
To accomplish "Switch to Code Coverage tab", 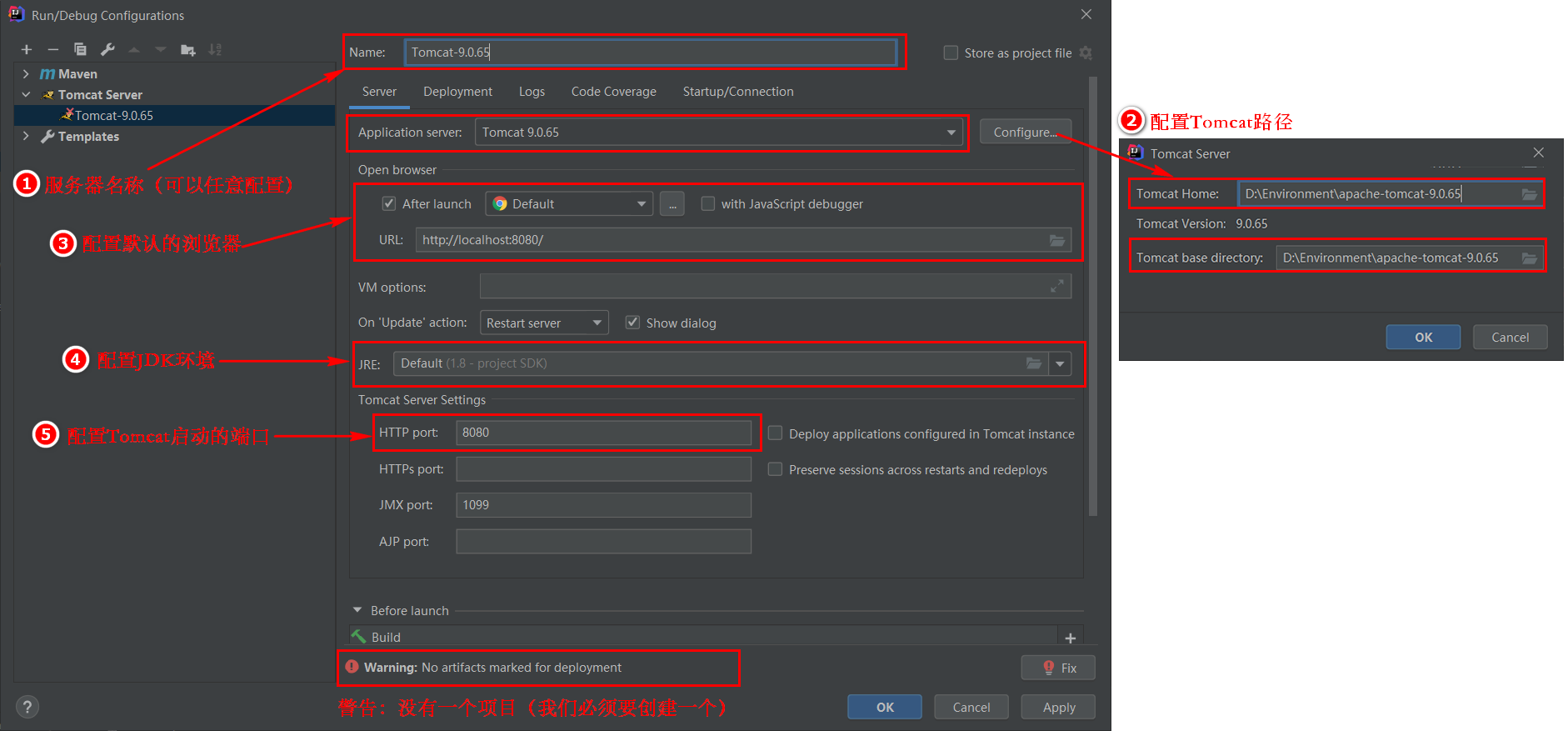I will coord(614,92).
